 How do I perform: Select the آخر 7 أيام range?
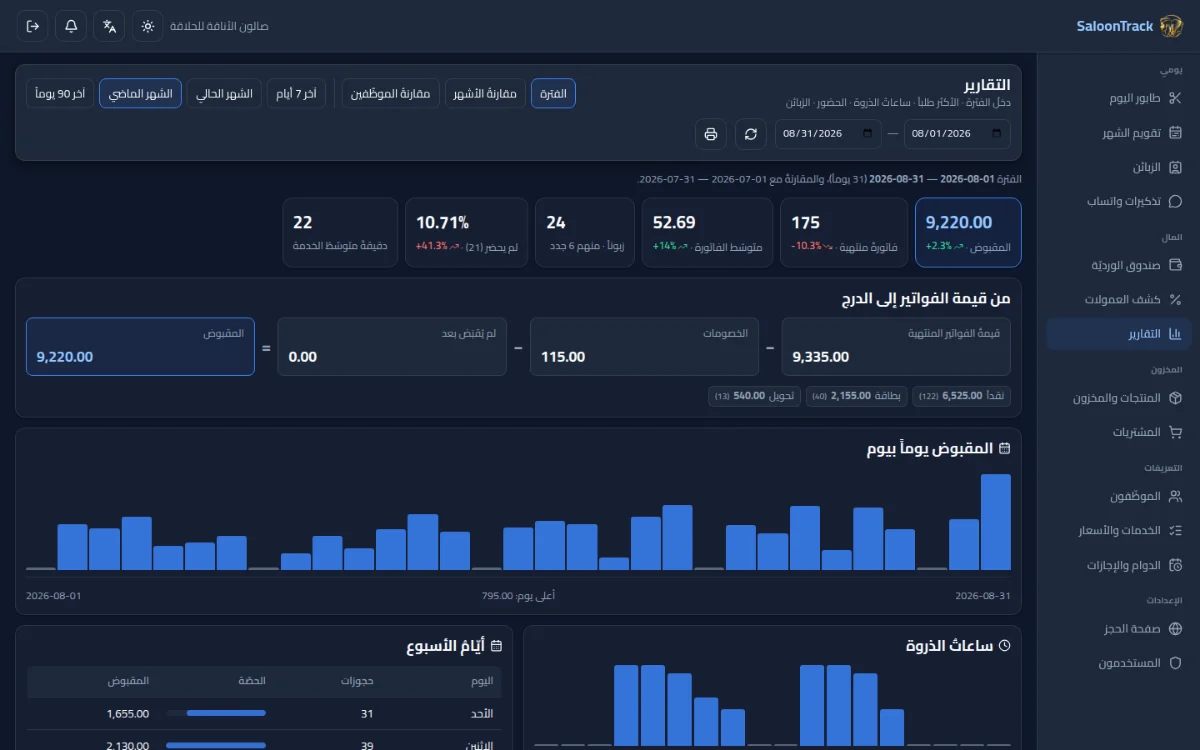pyautogui.click(x=296, y=94)
